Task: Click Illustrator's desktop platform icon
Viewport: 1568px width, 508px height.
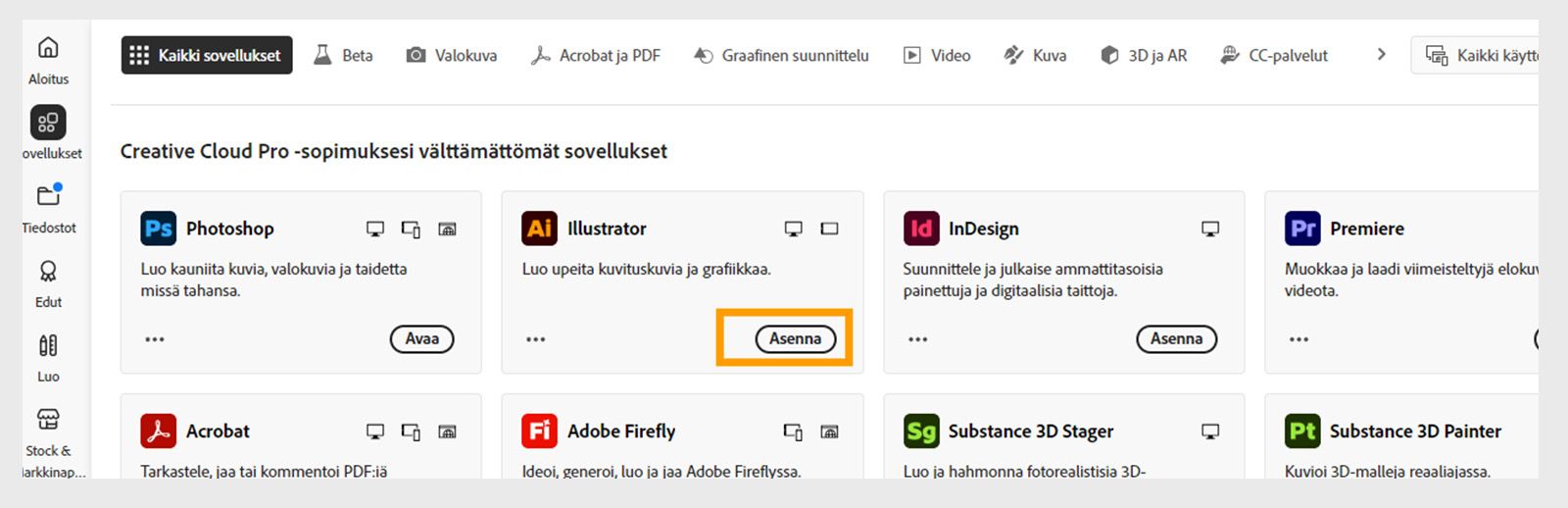Action: pos(794,229)
